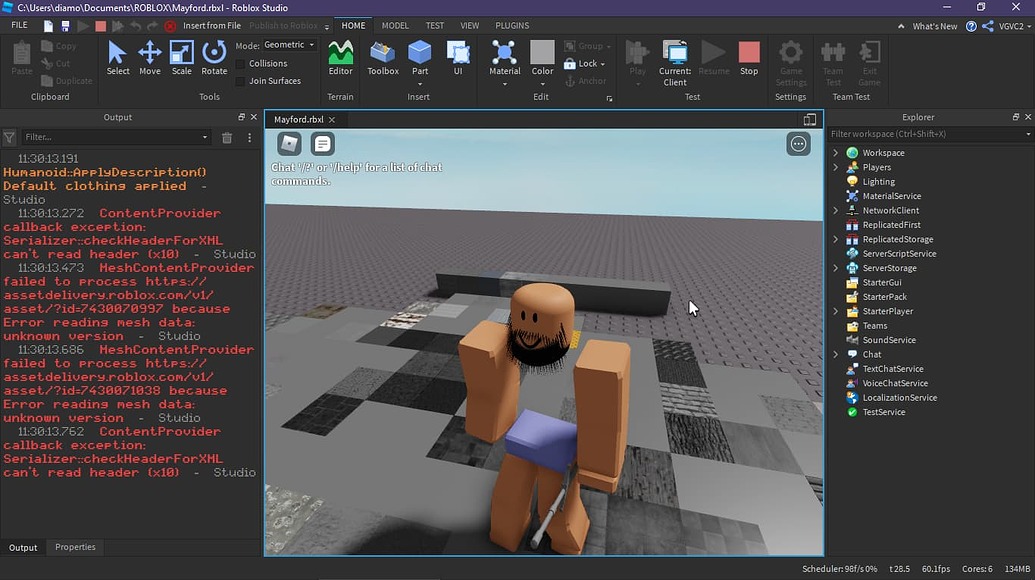
Task: Select the Select tool
Action: click(117, 57)
